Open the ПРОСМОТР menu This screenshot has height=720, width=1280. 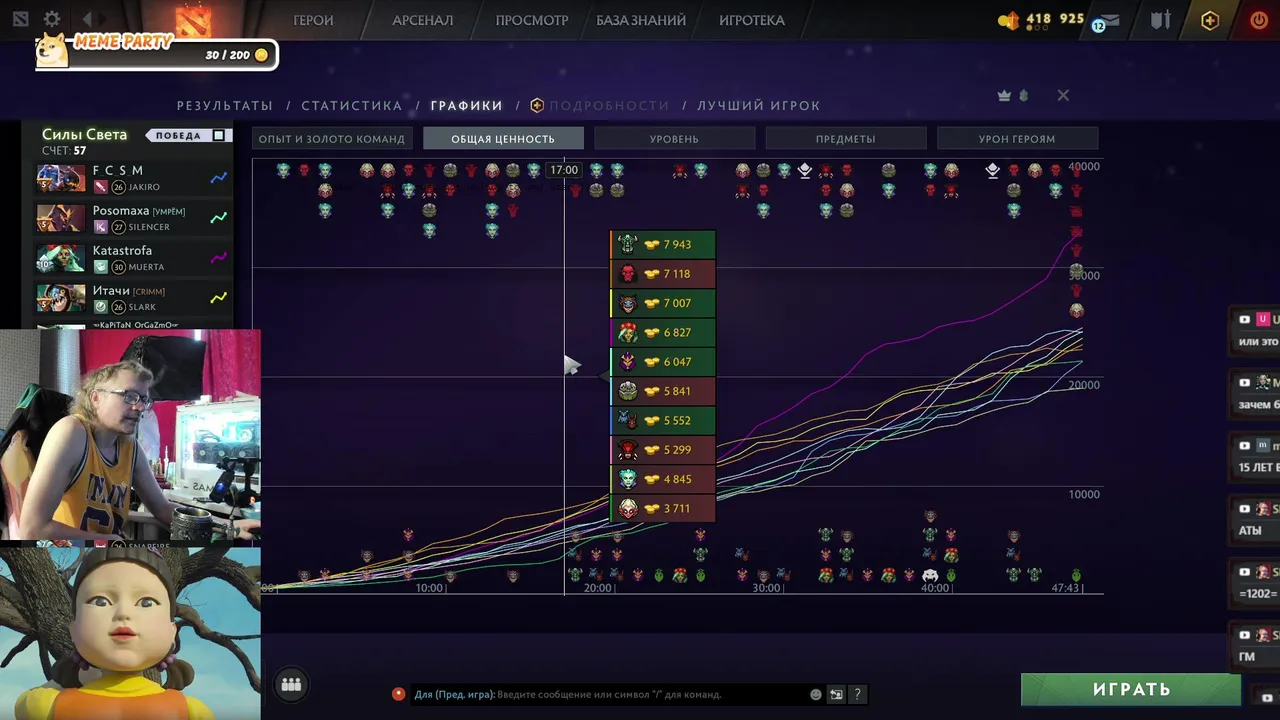tap(532, 20)
